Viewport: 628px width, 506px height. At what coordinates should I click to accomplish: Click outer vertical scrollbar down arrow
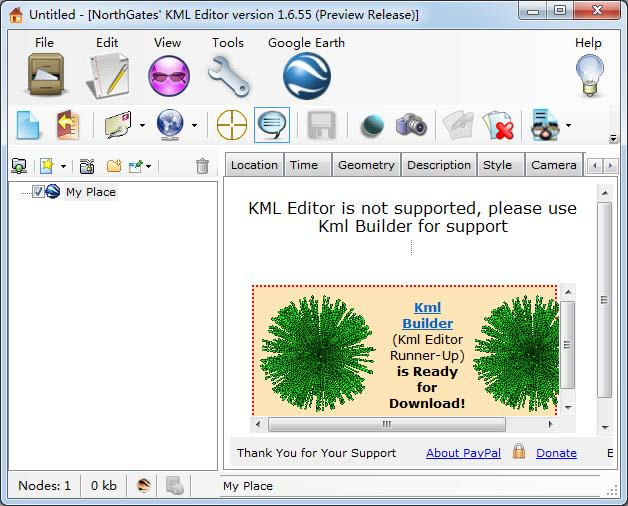[x=605, y=427]
